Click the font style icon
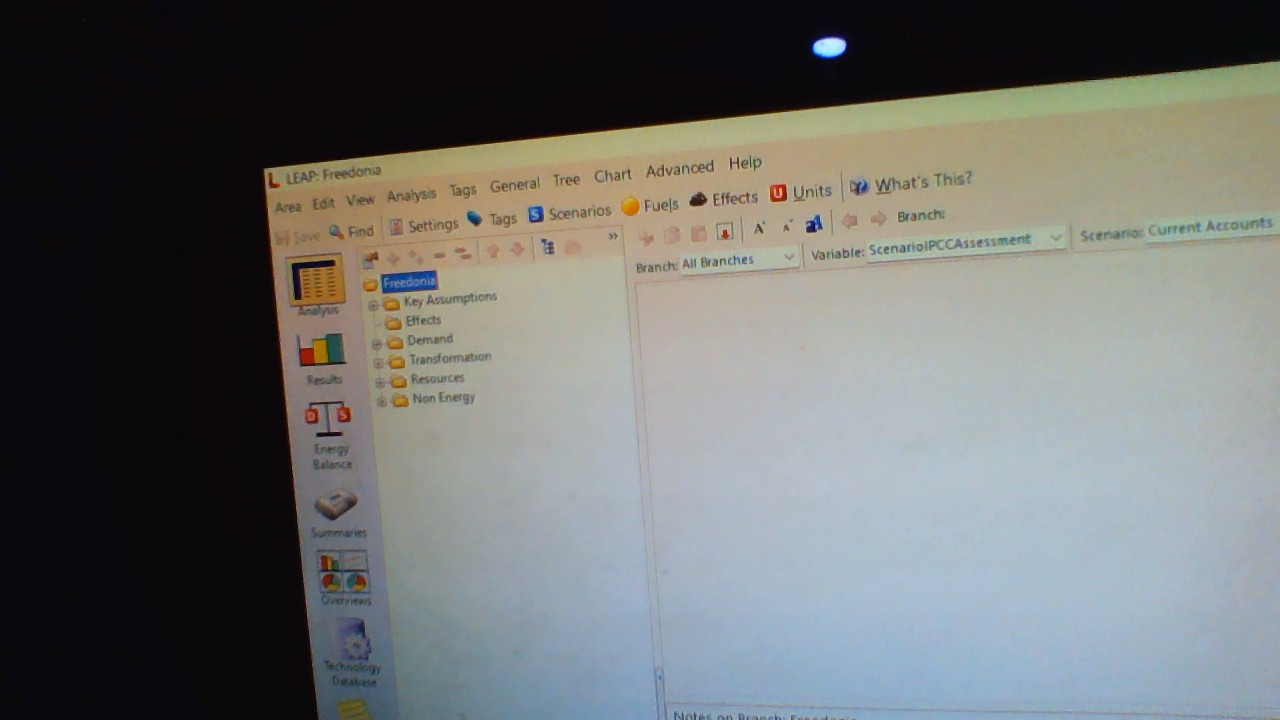 tap(813, 224)
